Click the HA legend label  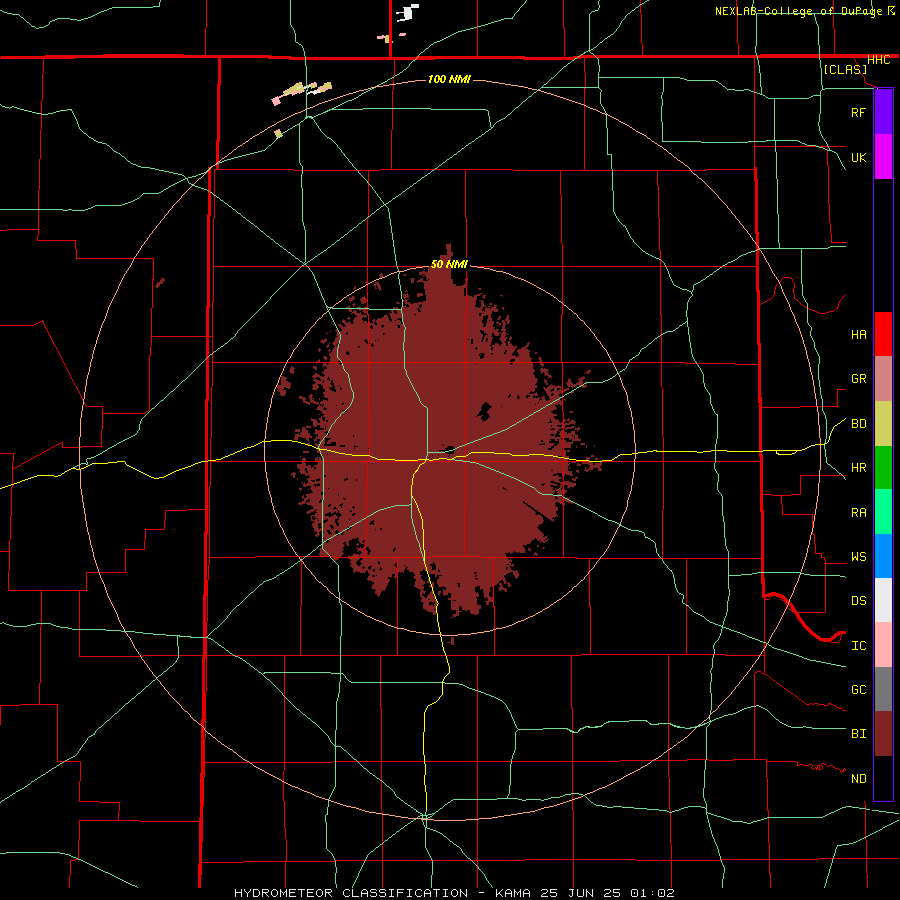(858, 335)
